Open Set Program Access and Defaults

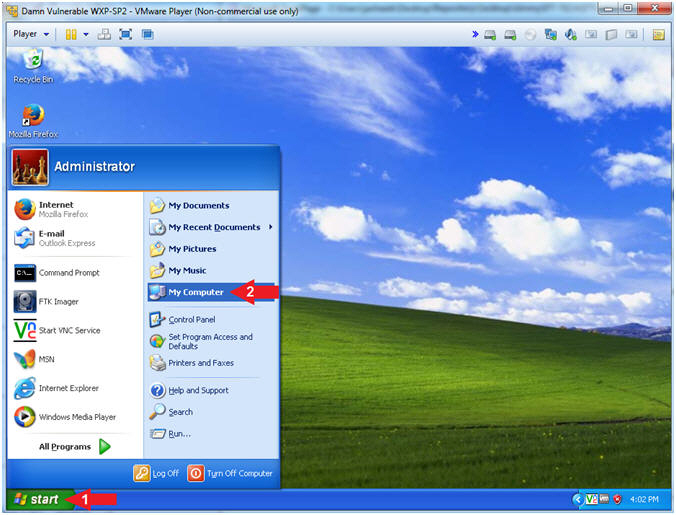[x=201, y=341]
